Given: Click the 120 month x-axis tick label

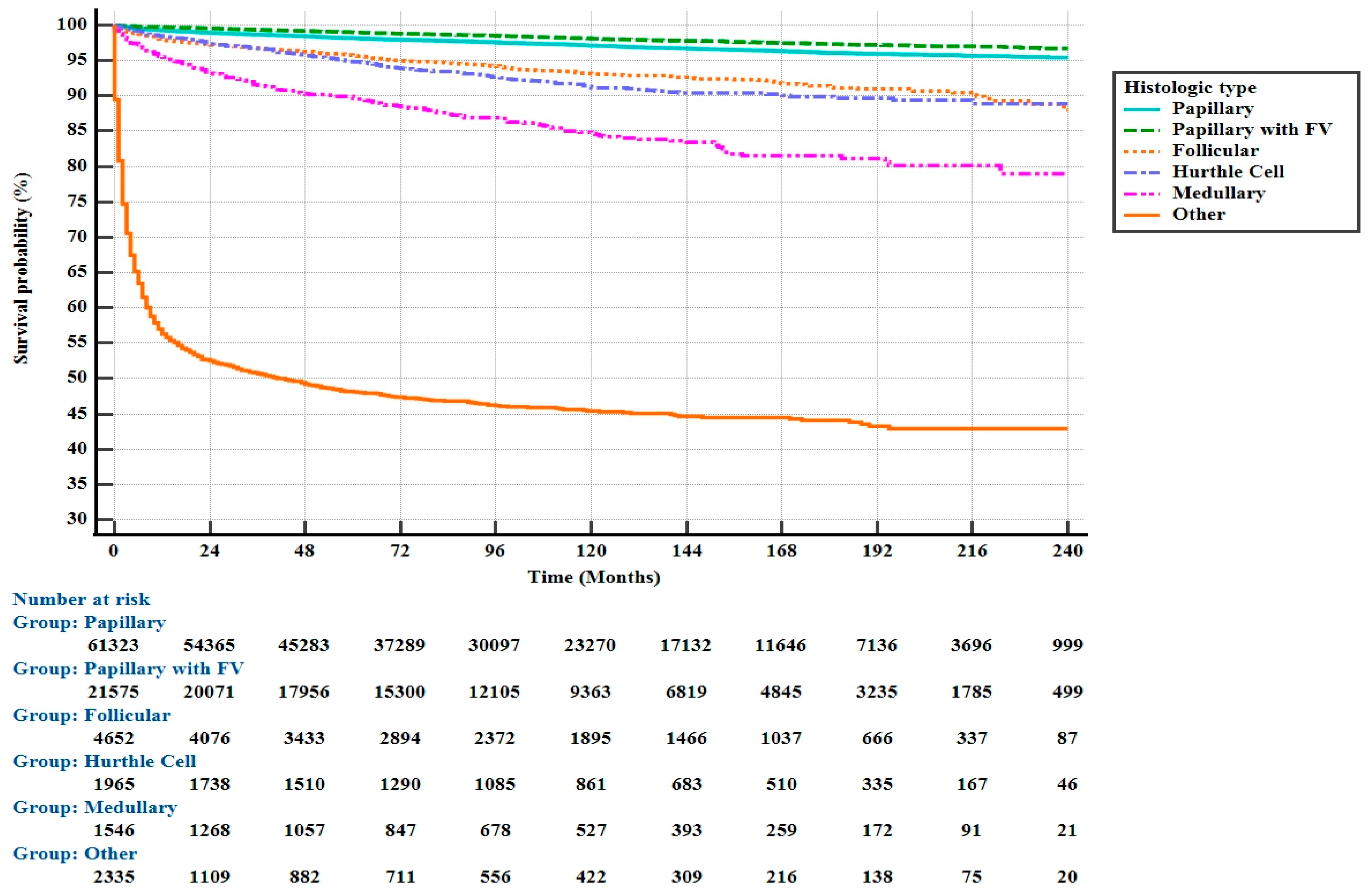Looking at the screenshot, I should point(591,551).
